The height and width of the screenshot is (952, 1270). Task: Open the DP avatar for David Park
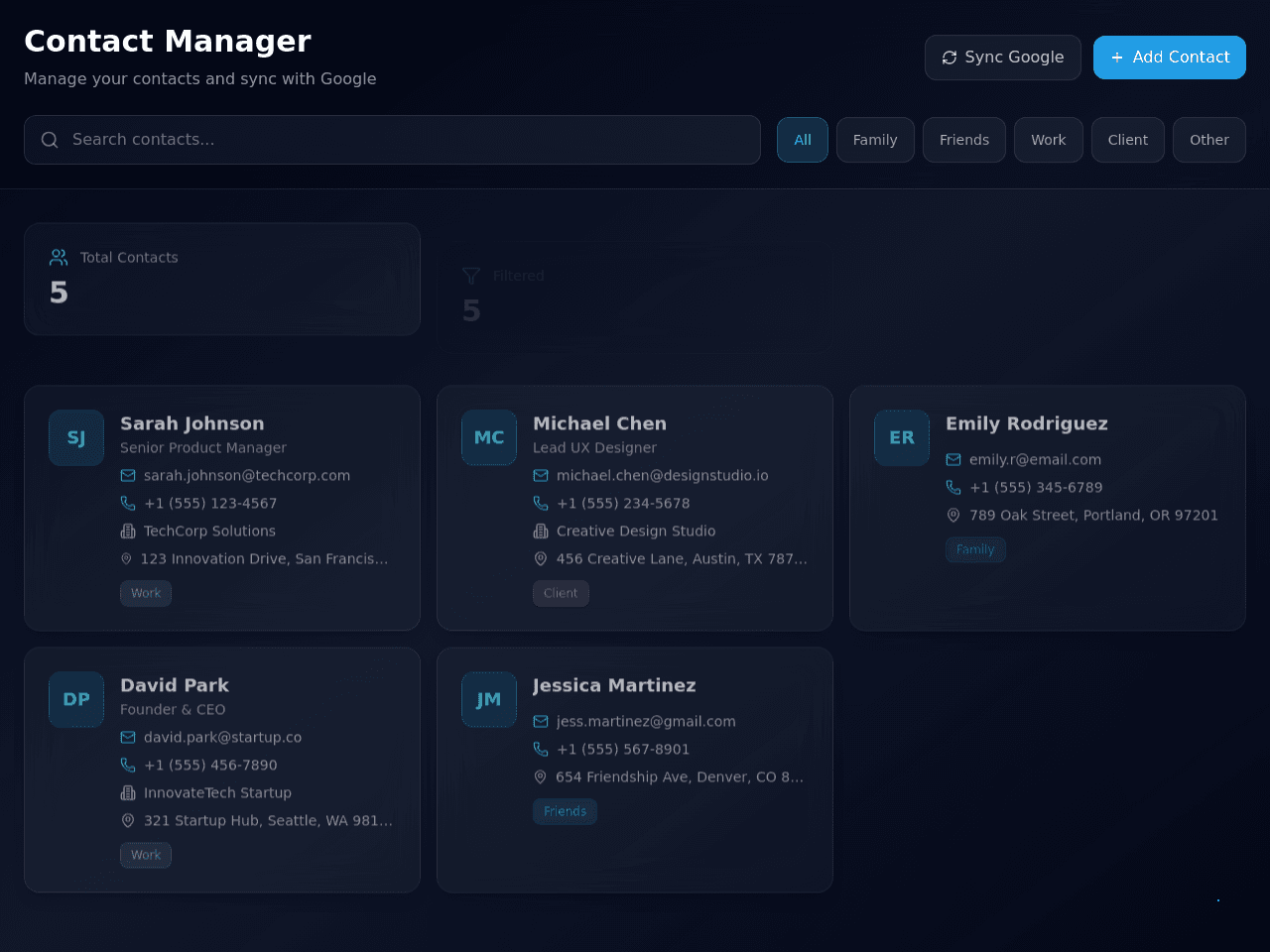coord(76,699)
